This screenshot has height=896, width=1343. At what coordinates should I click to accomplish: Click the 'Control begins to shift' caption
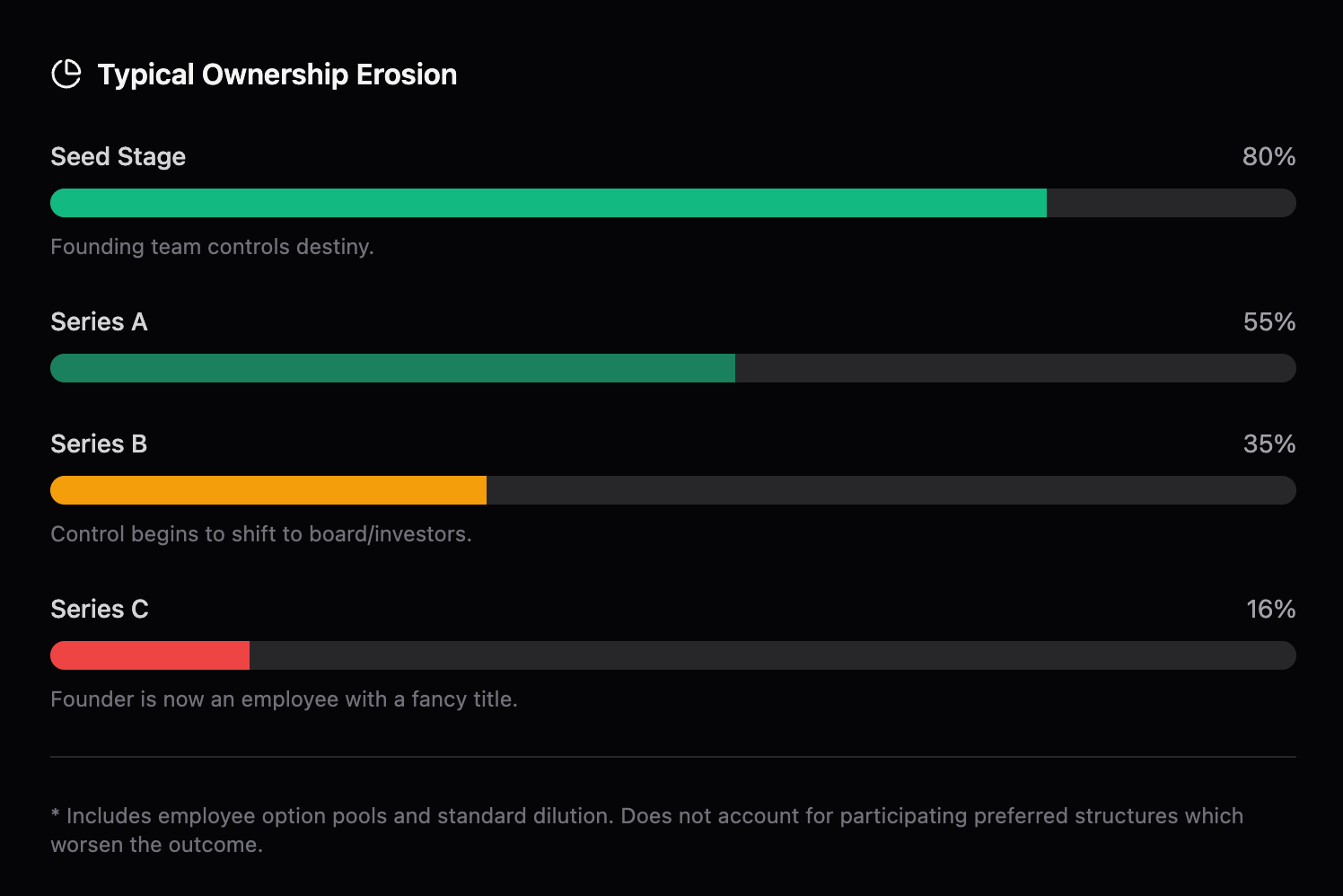[x=260, y=534]
